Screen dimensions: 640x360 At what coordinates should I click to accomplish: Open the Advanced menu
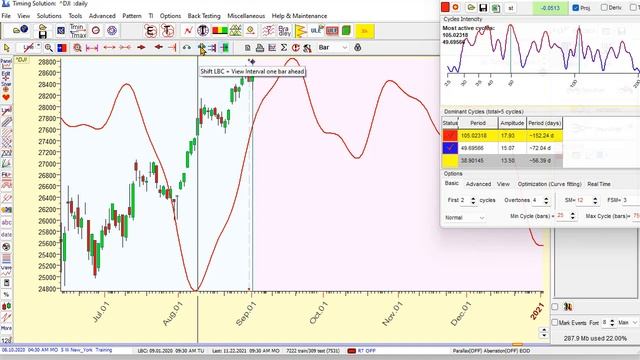coord(102,16)
